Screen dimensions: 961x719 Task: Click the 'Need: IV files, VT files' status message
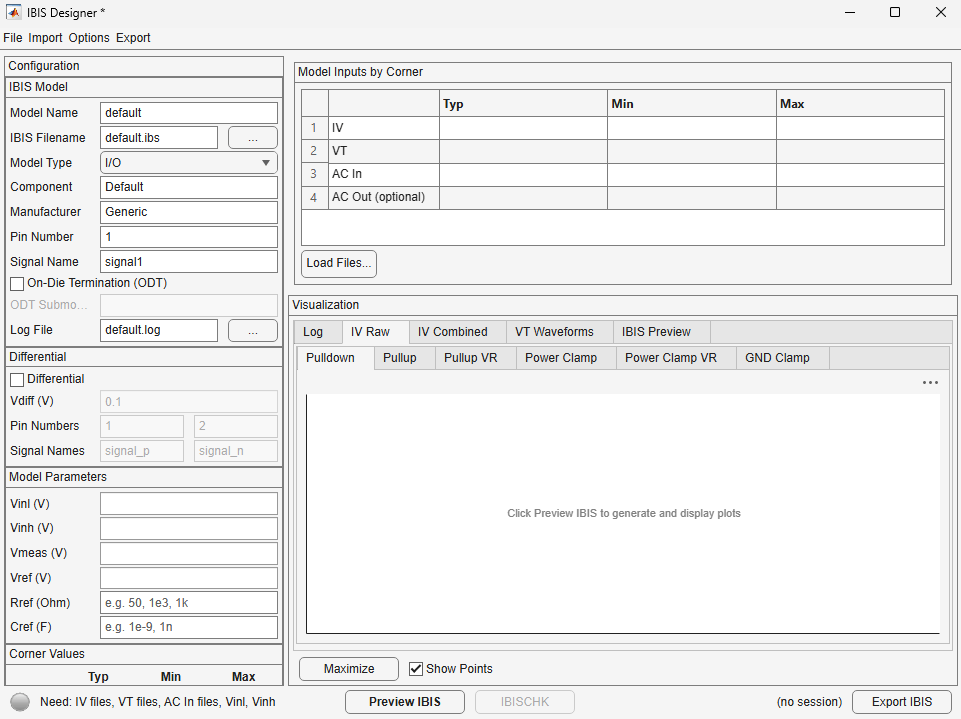click(158, 702)
